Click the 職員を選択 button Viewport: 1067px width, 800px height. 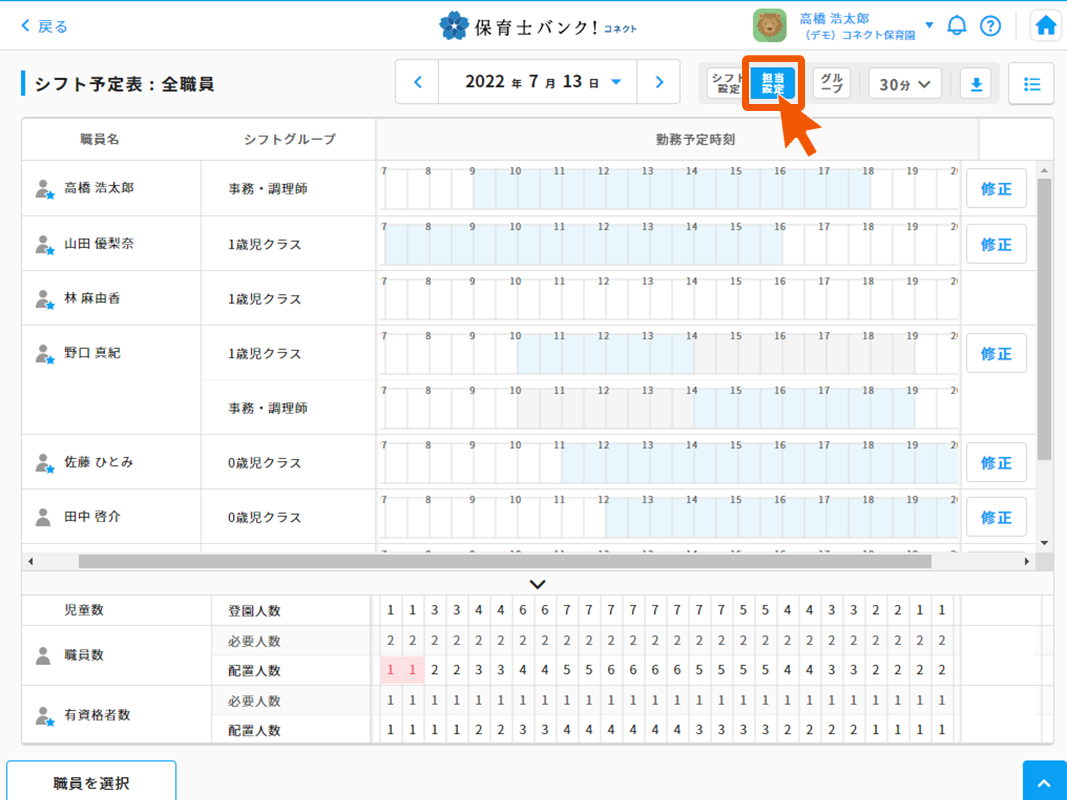tap(91, 783)
